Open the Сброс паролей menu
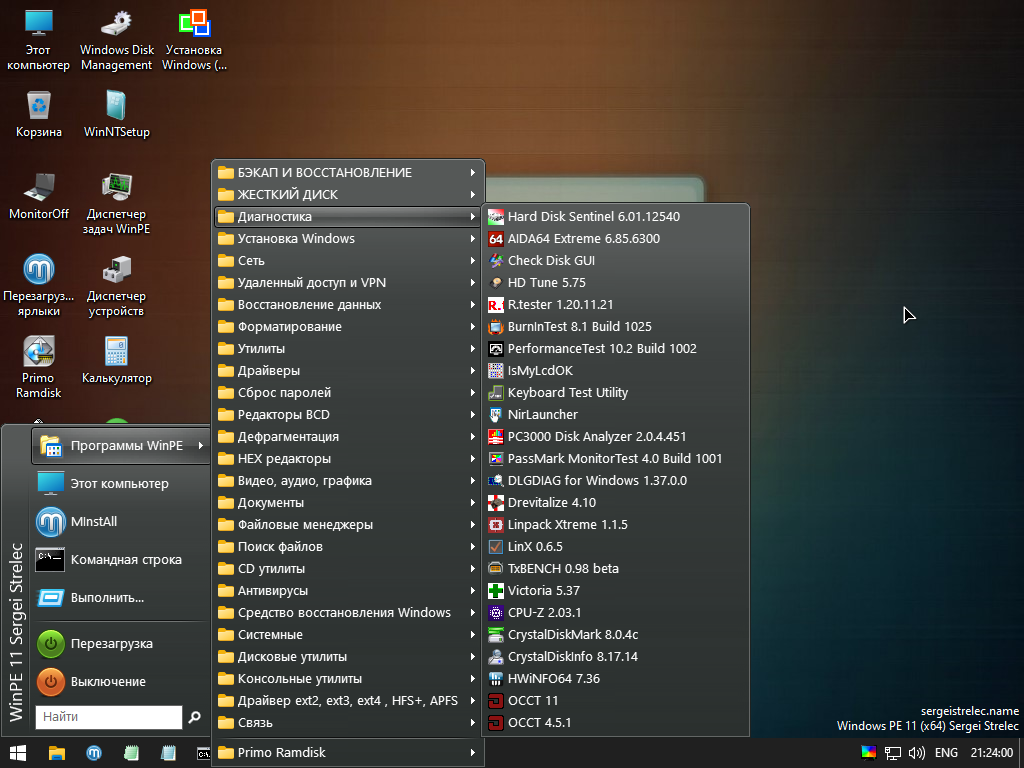This screenshot has width=1024, height=768. tap(348, 392)
